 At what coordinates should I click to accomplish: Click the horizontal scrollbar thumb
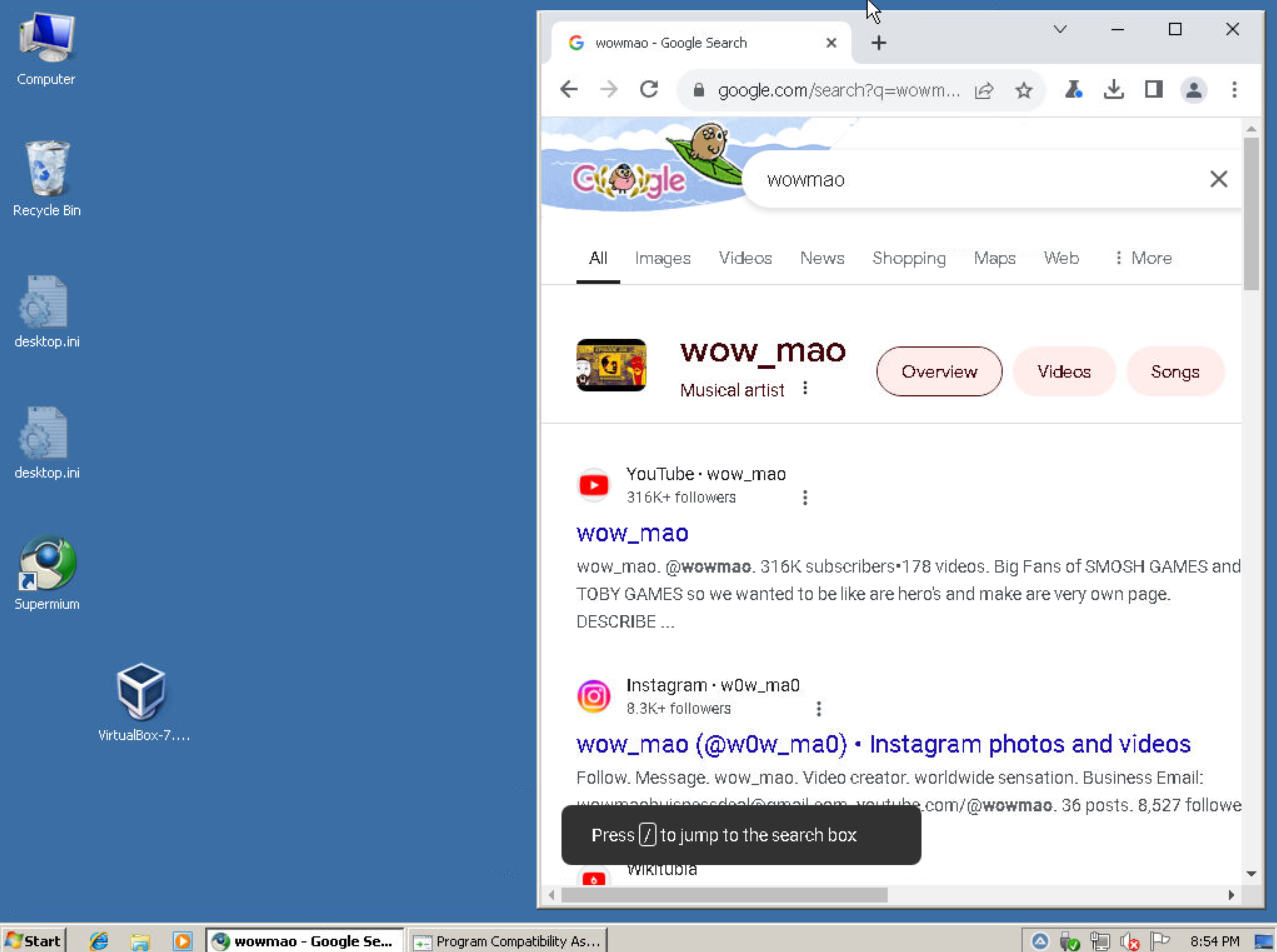[724, 894]
